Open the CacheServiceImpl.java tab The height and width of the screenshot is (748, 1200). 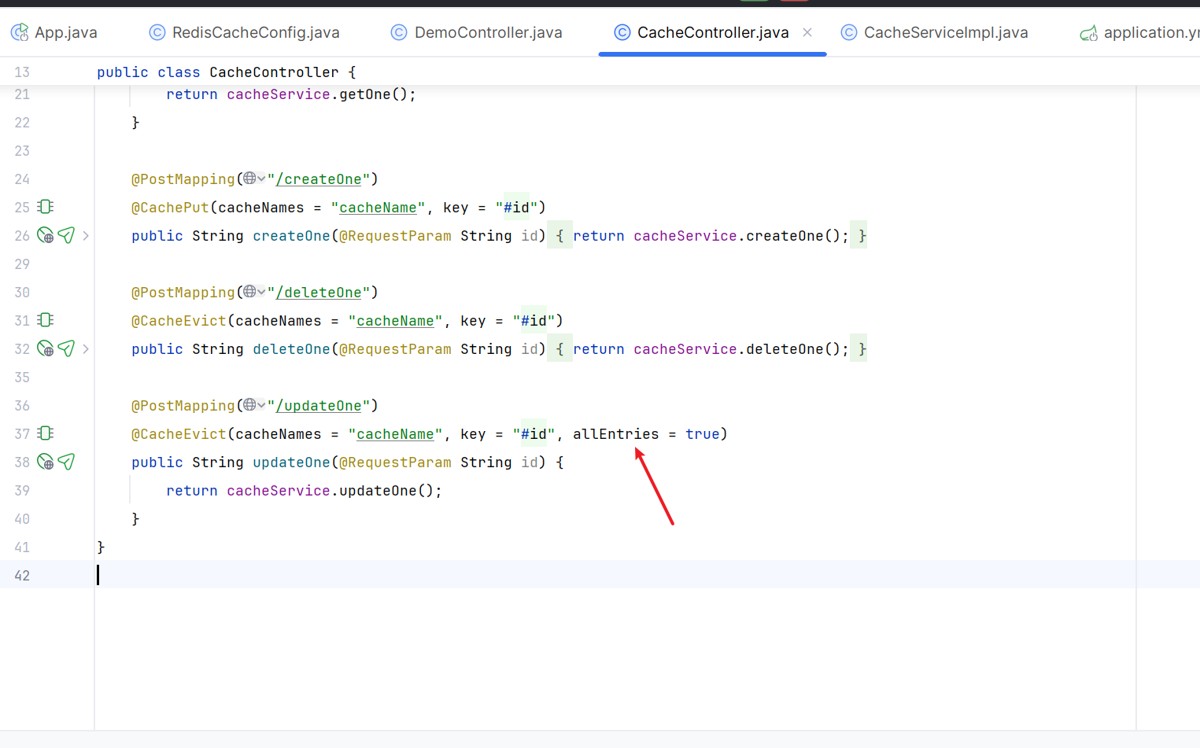click(x=935, y=32)
